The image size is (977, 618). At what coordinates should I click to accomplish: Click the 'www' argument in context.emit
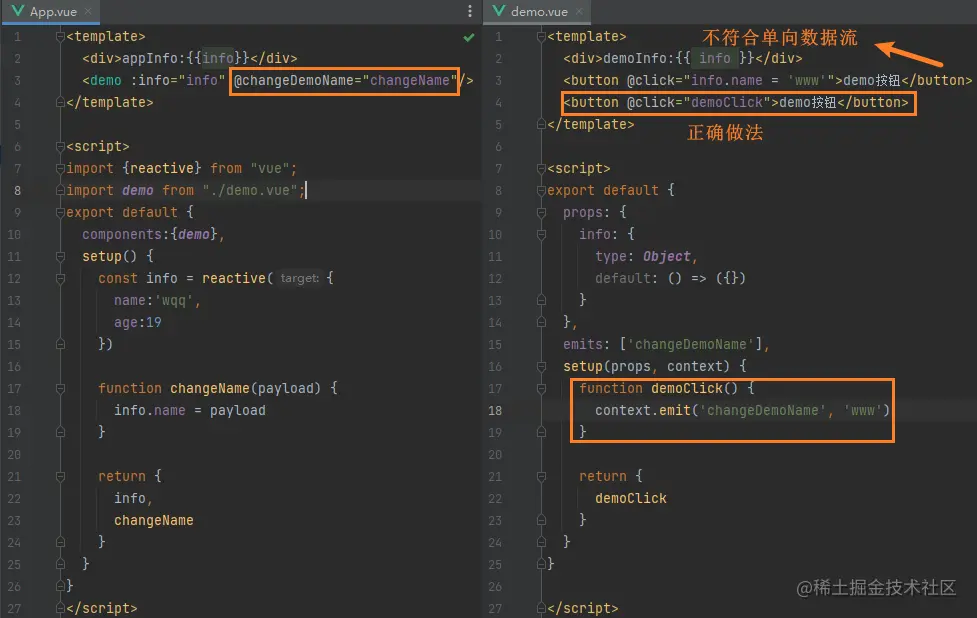pos(862,411)
